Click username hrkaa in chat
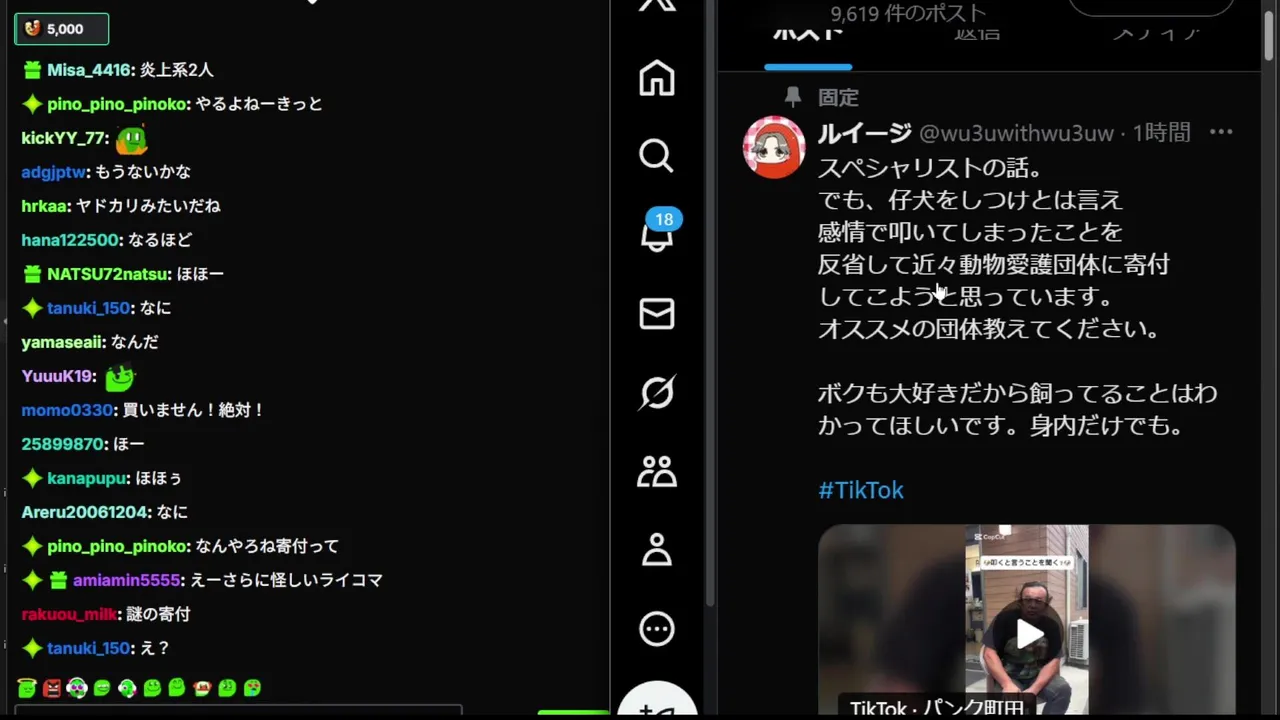 44,206
